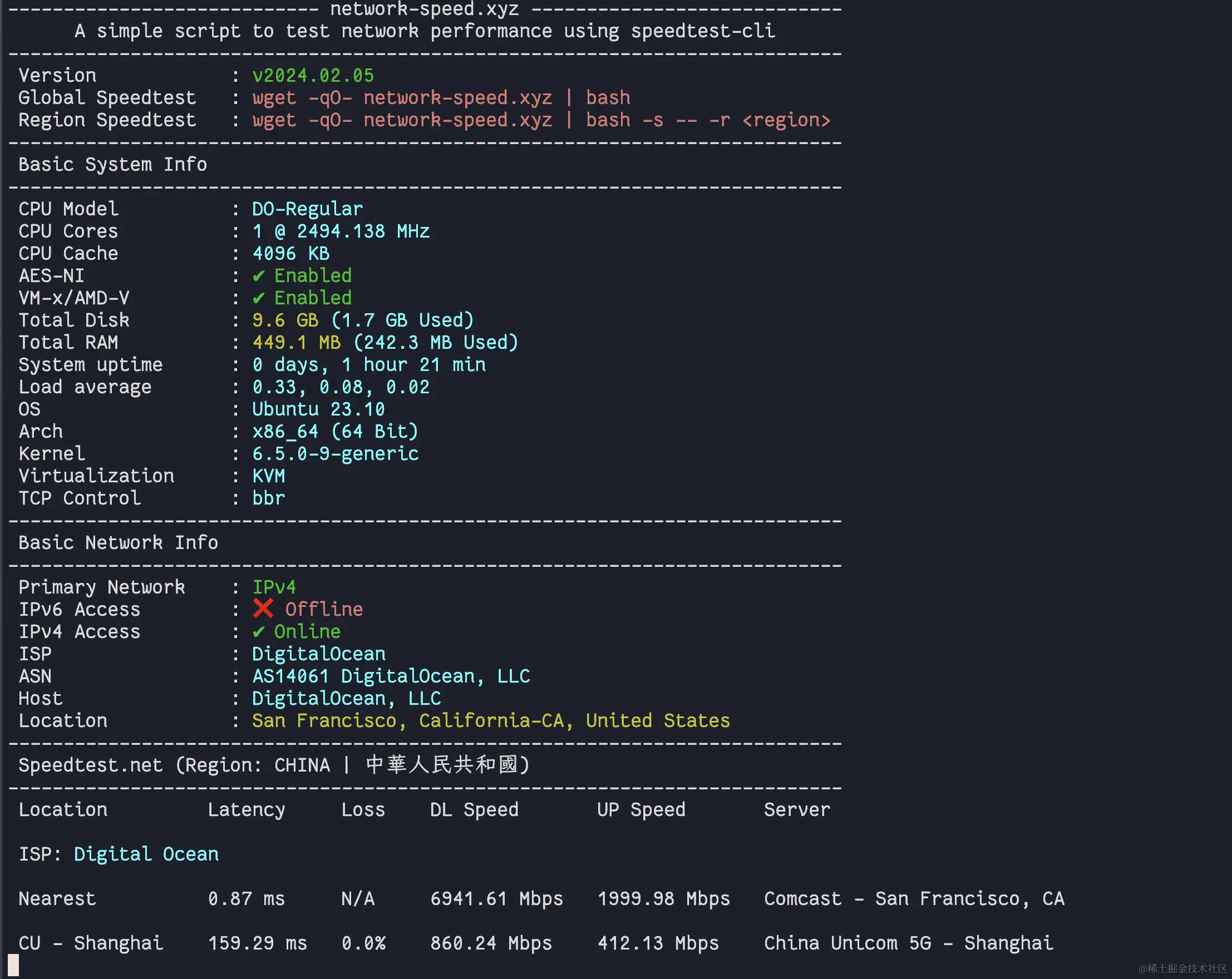Click the CPU Cache value 4096 KB

click(291, 254)
